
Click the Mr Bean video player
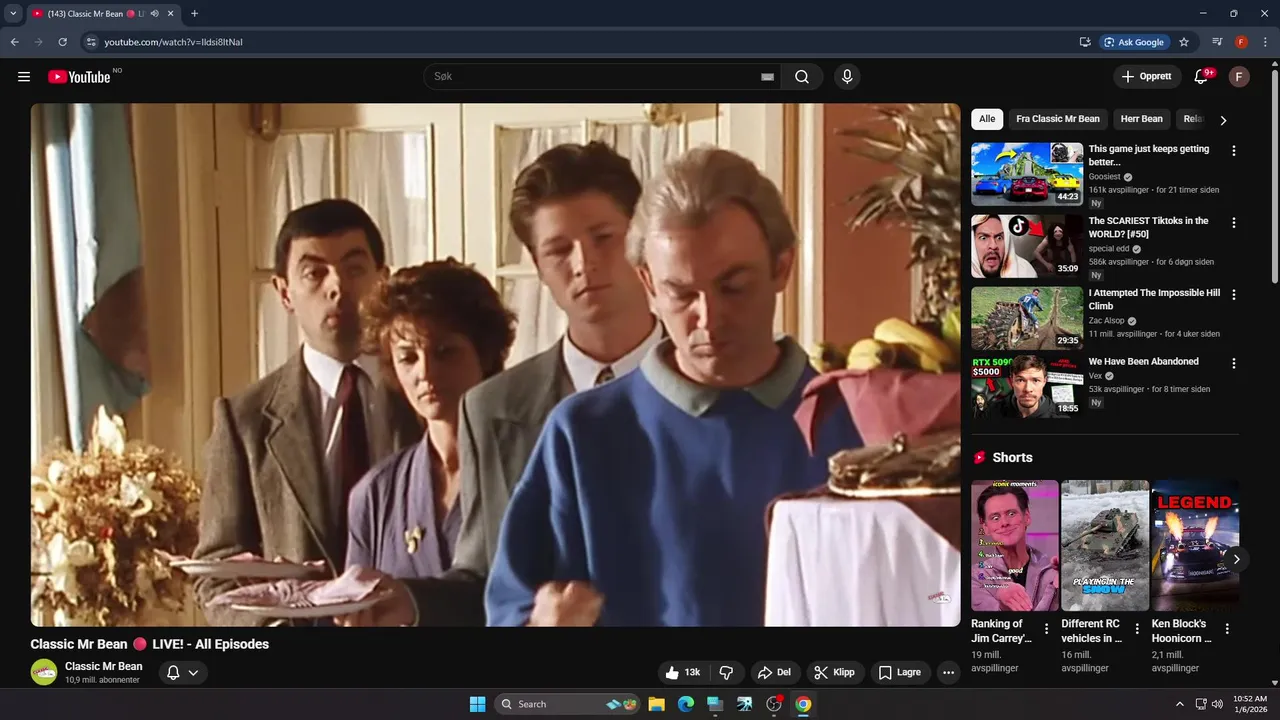(495, 365)
